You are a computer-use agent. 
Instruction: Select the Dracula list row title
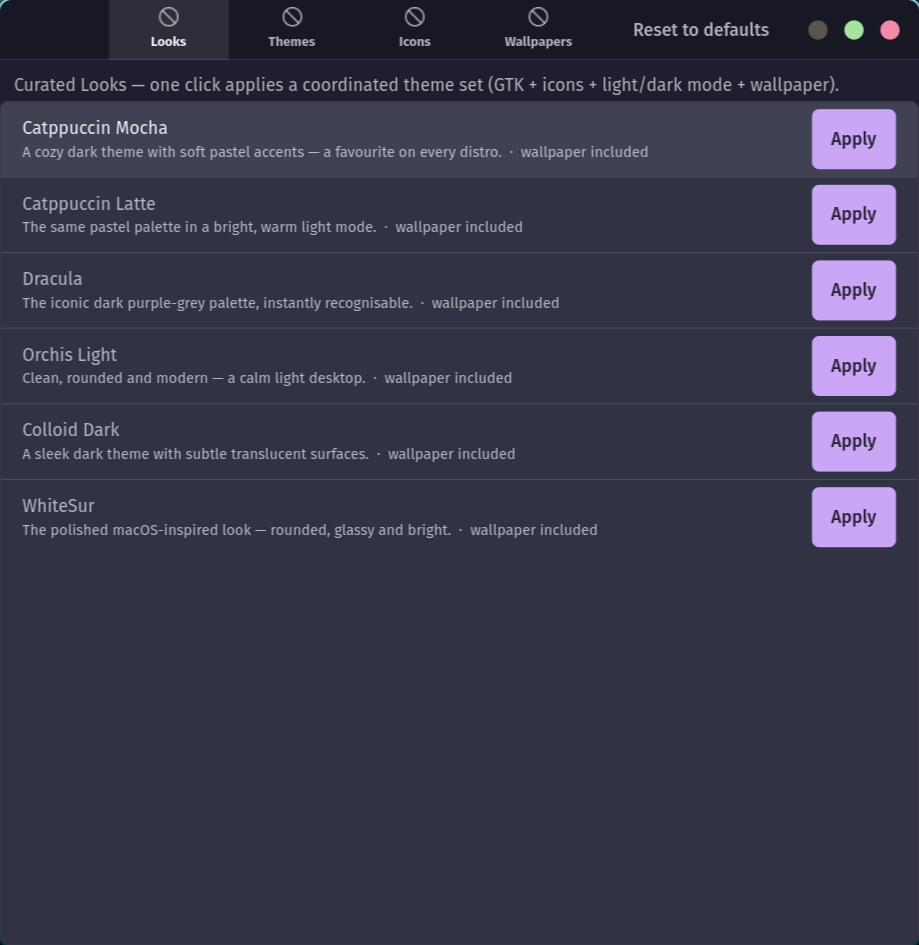(52, 279)
